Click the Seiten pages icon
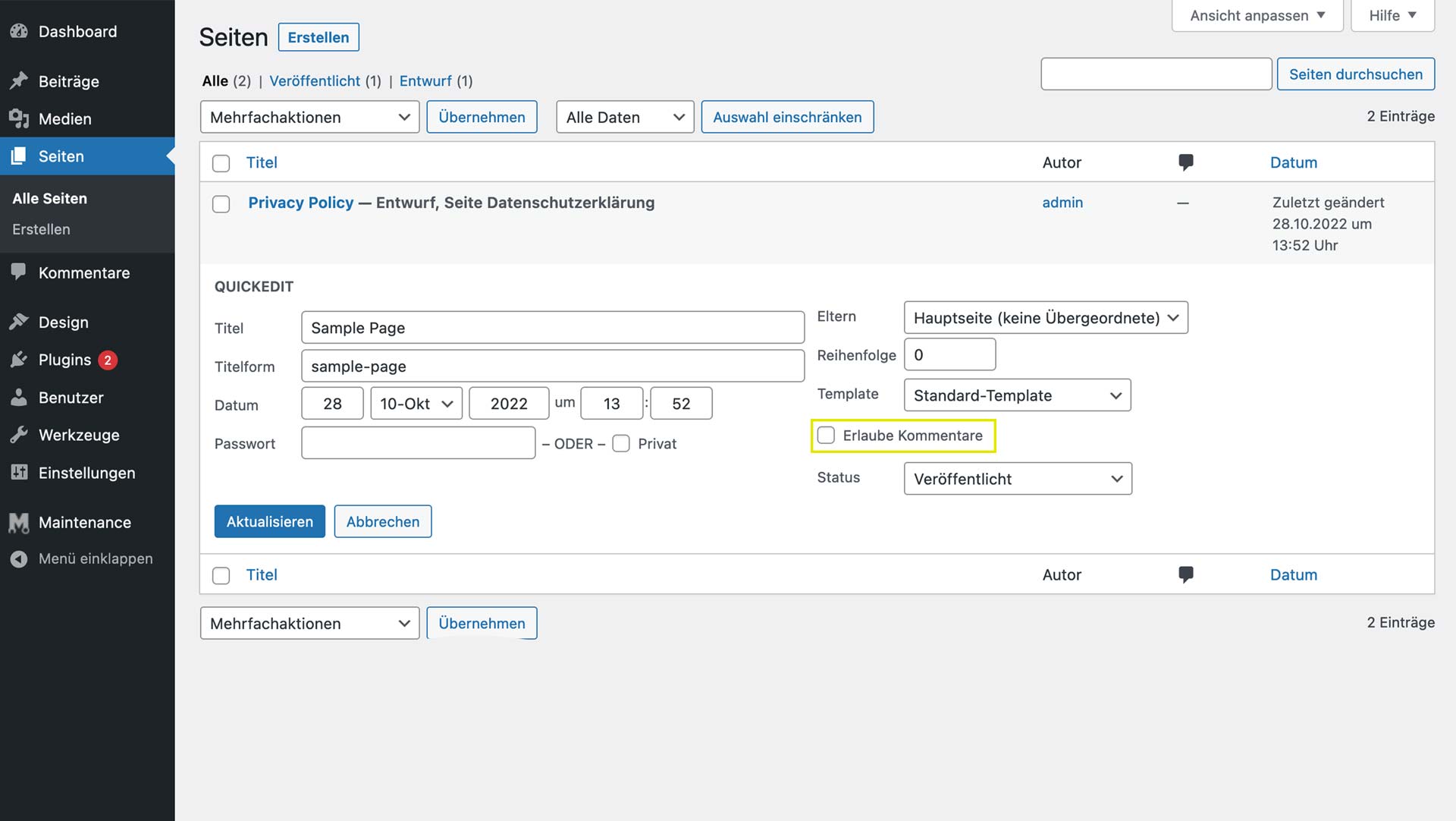The image size is (1456, 821). [19, 156]
